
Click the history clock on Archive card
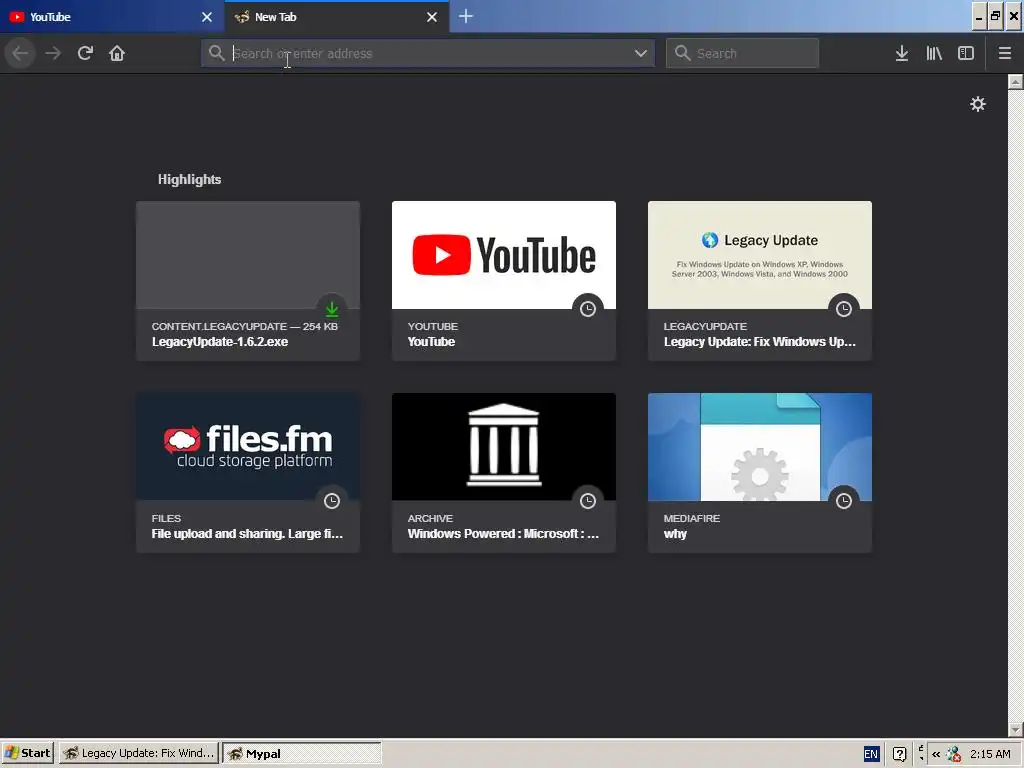tap(588, 500)
